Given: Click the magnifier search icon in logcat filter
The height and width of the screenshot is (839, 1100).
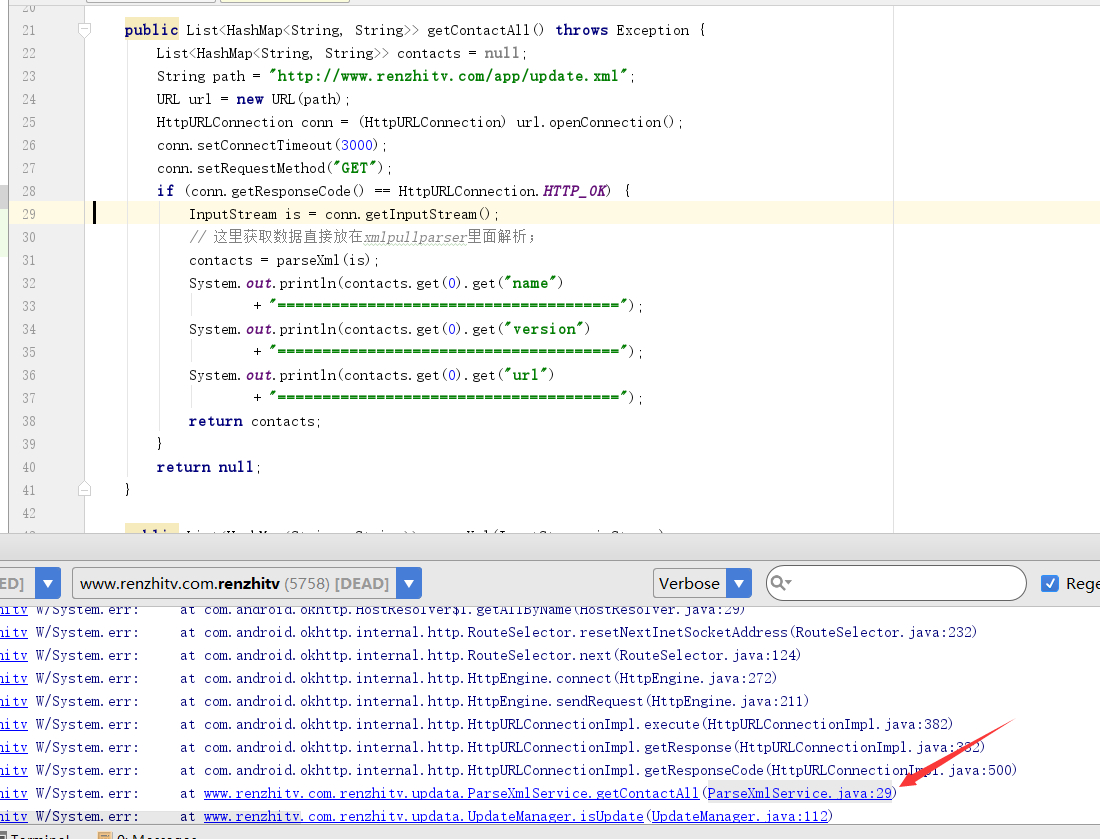Looking at the screenshot, I should pyautogui.click(x=781, y=583).
